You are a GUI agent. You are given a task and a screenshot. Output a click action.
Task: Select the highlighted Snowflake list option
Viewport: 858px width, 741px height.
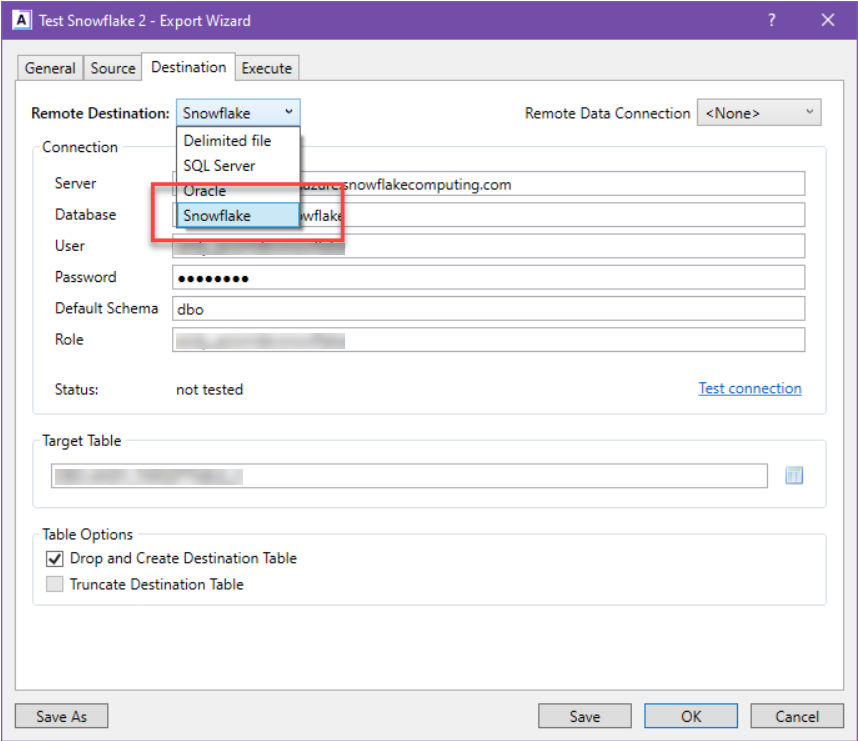point(218,216)
